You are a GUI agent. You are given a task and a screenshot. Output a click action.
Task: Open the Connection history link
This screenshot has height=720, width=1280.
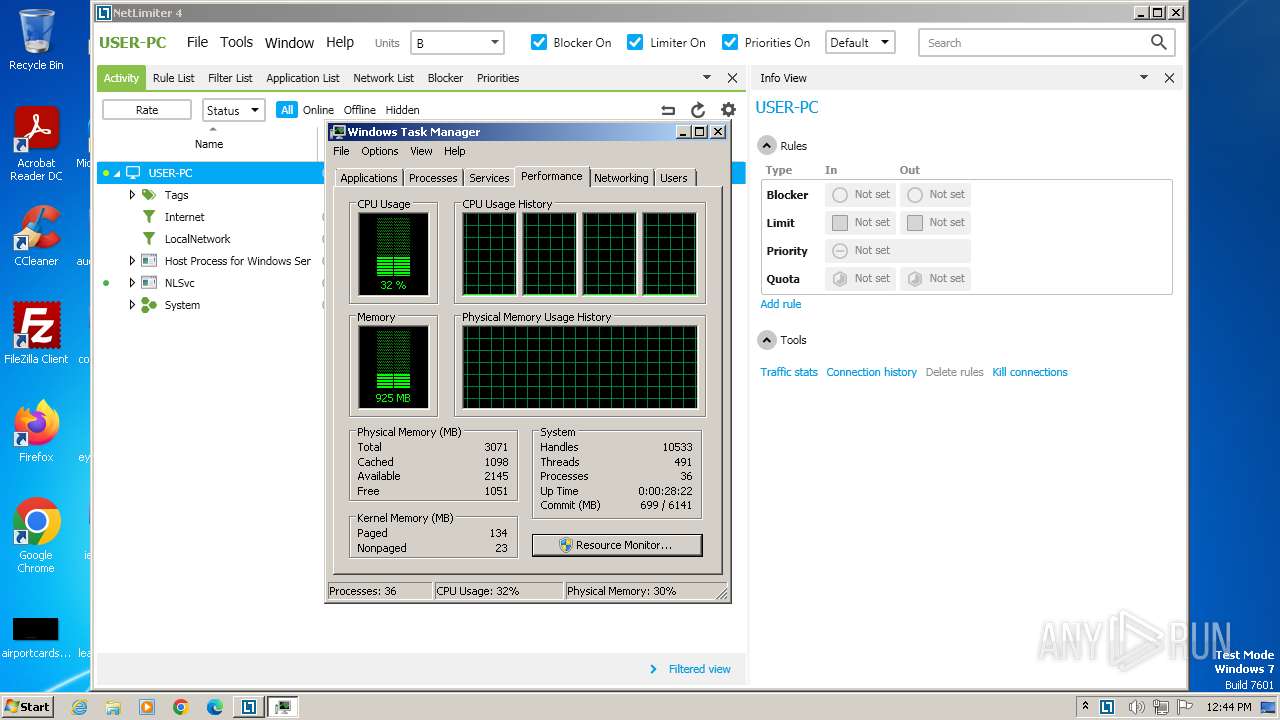pos(871,372)
